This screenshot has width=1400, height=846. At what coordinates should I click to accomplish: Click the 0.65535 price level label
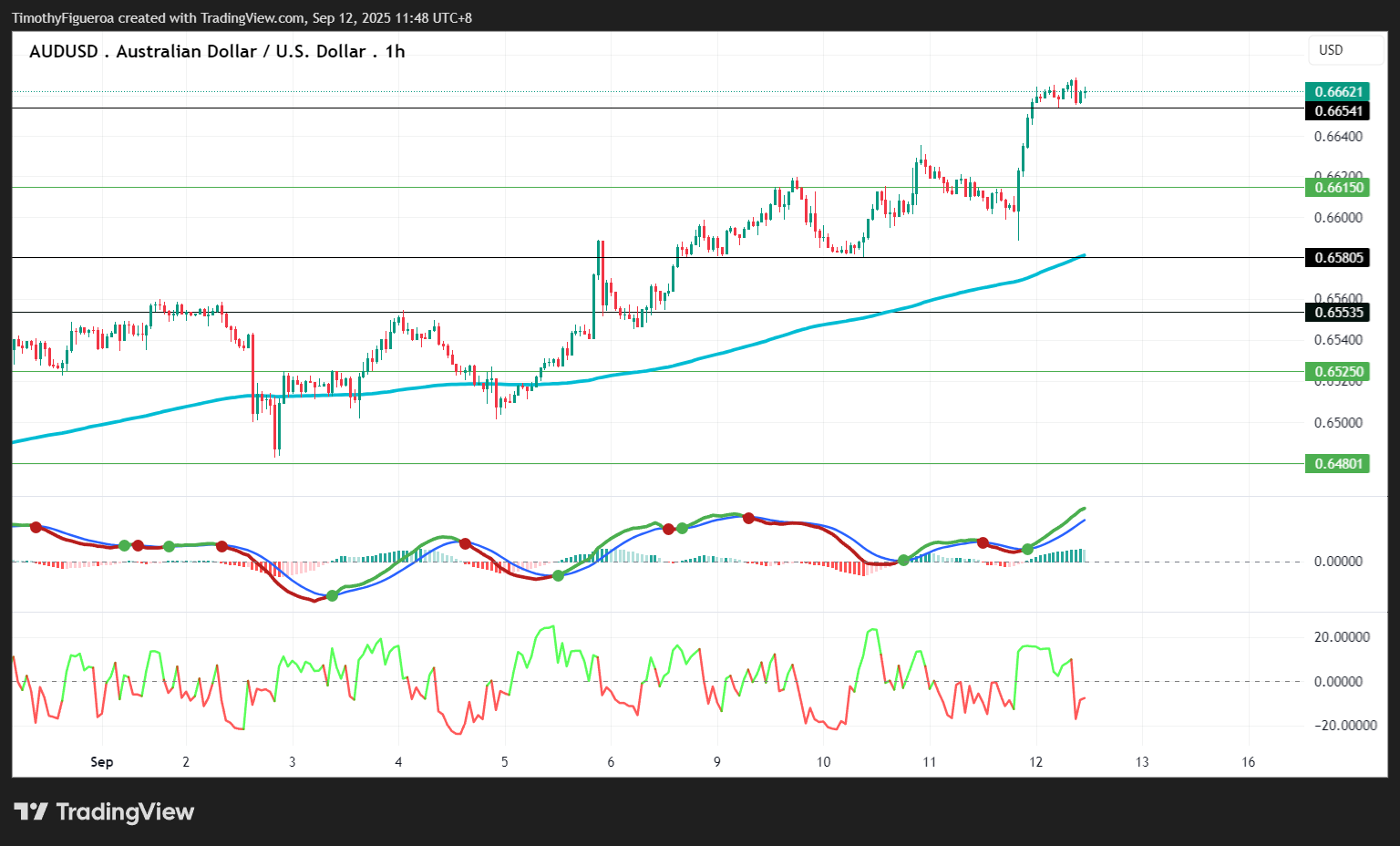click(x=1338, y=313)
